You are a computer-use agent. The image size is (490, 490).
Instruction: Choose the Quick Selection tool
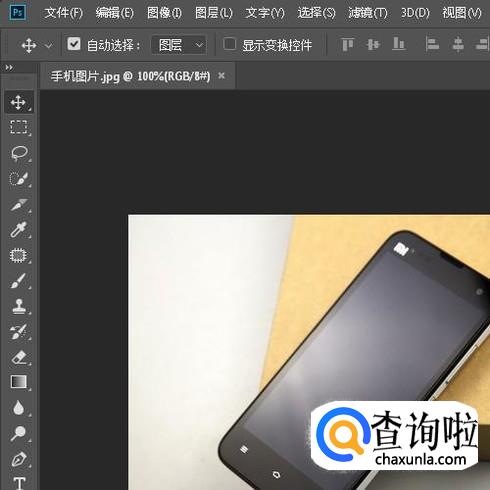point(19,179)
